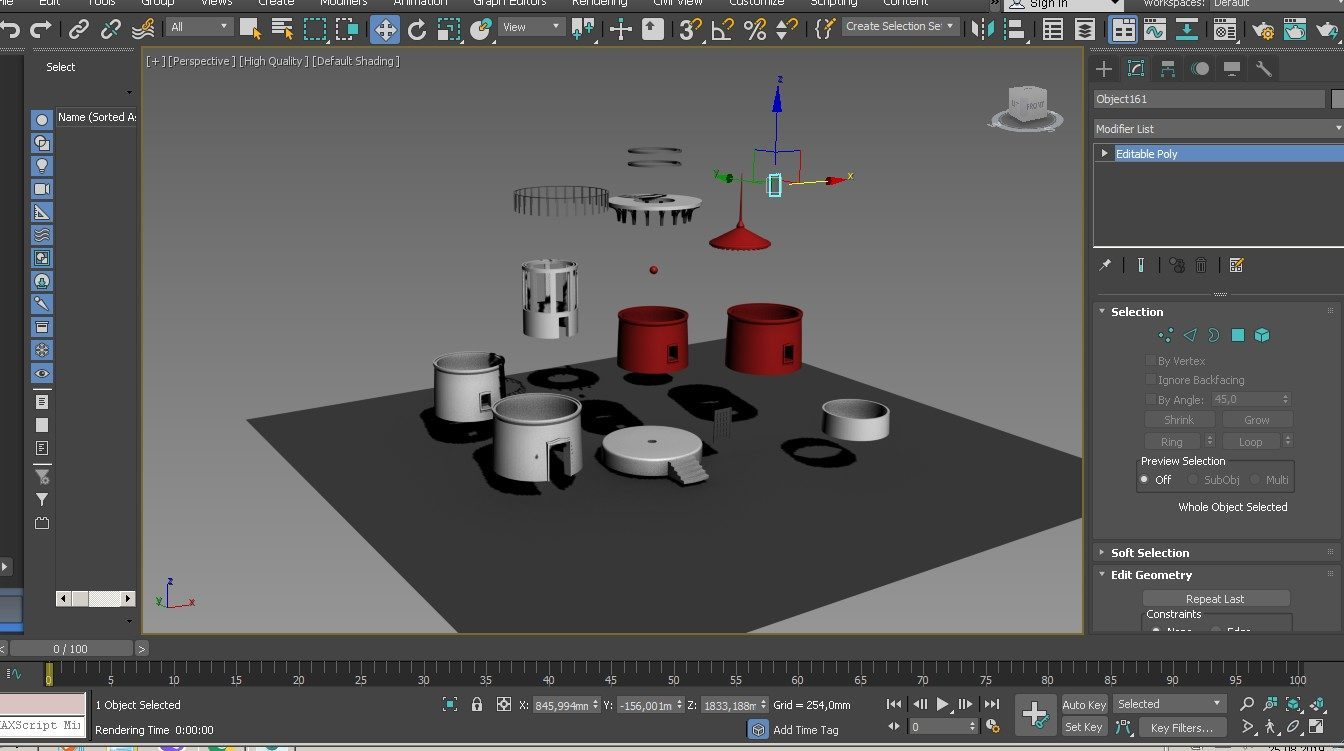Image resolution: width=1344 pixels, height=751 pixels.
Task: Click the Select and Link chain icon
Action: 79,29
